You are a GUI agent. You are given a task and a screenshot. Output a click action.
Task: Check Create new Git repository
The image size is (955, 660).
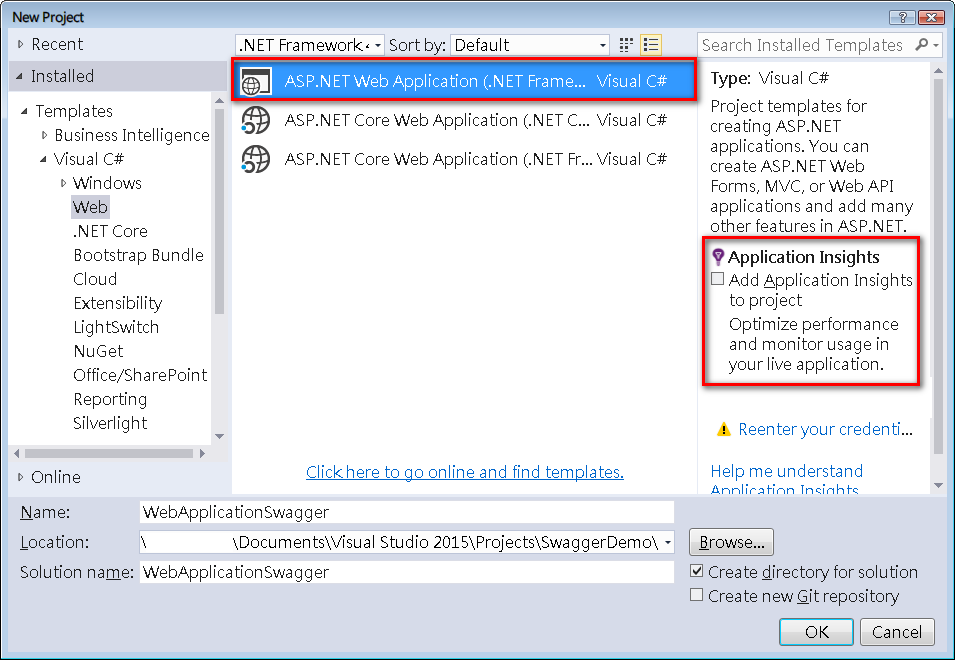coord(697,595)
